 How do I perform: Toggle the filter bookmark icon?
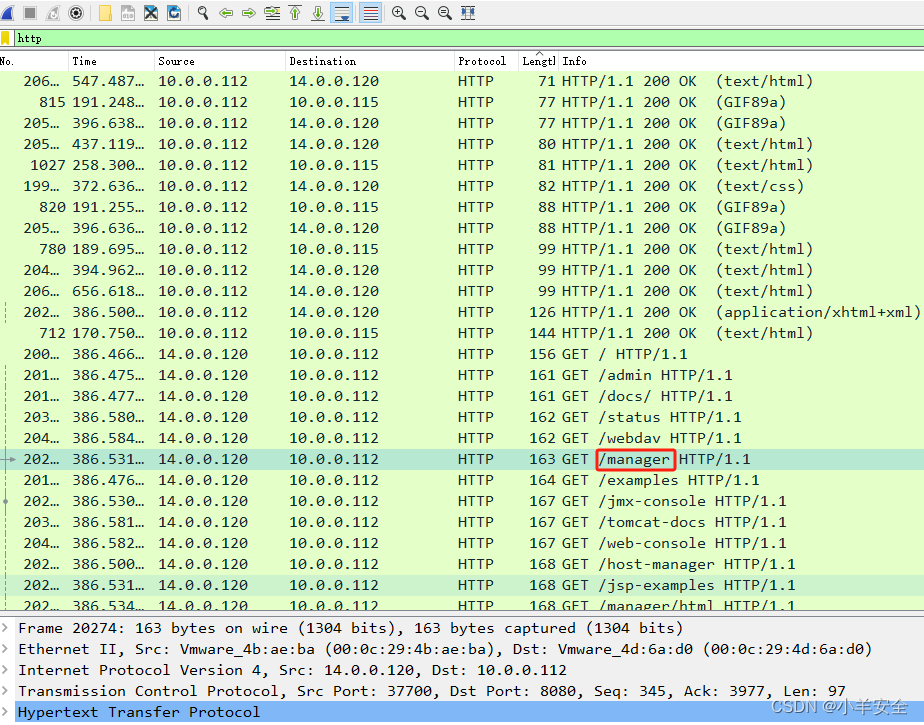tap(8, 37)
